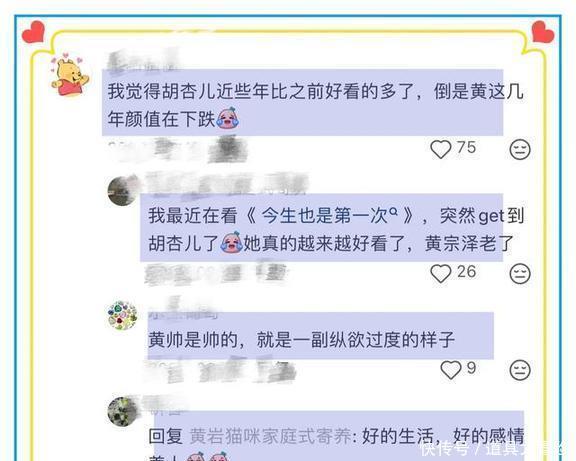Tap crying emoji after 胡杏儿了
The height and width of the screenshot is (461, 576).
(x=231, y=242)
